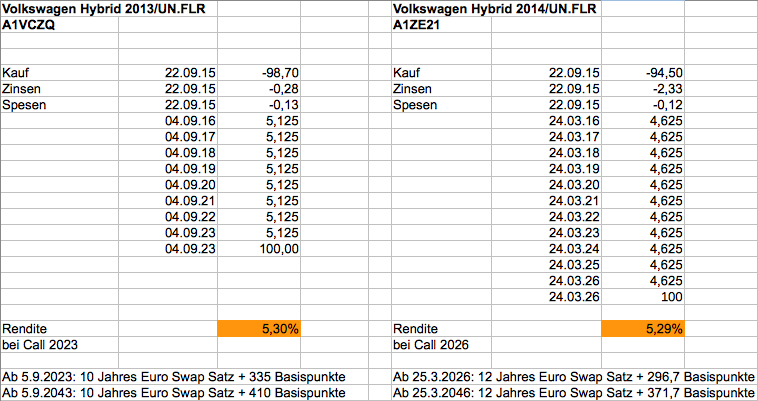The height and width of the screenshot is (401, 758).
Task: Select the 'Ab 5.9.2023' swap rate note
Action: (174, 377)
